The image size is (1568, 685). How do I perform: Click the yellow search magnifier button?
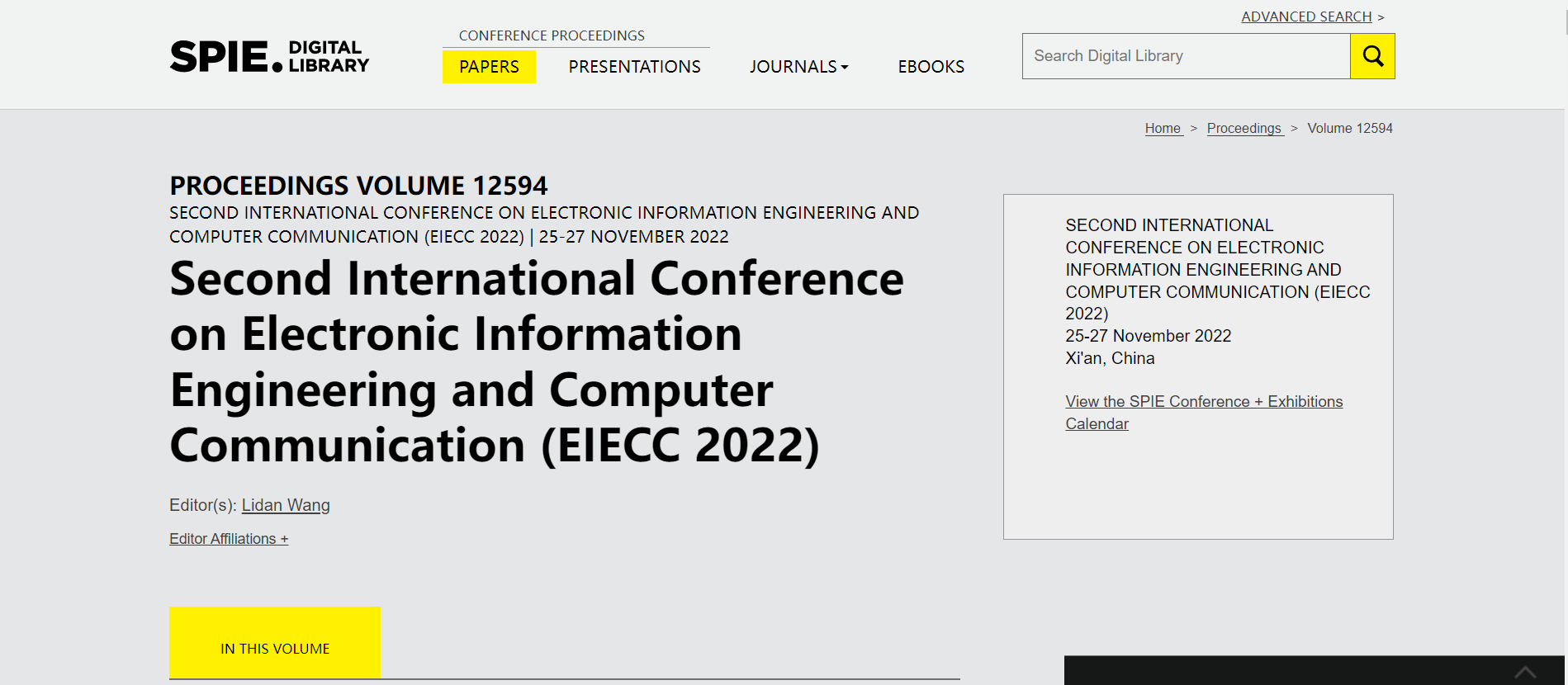coord(1372,56)
